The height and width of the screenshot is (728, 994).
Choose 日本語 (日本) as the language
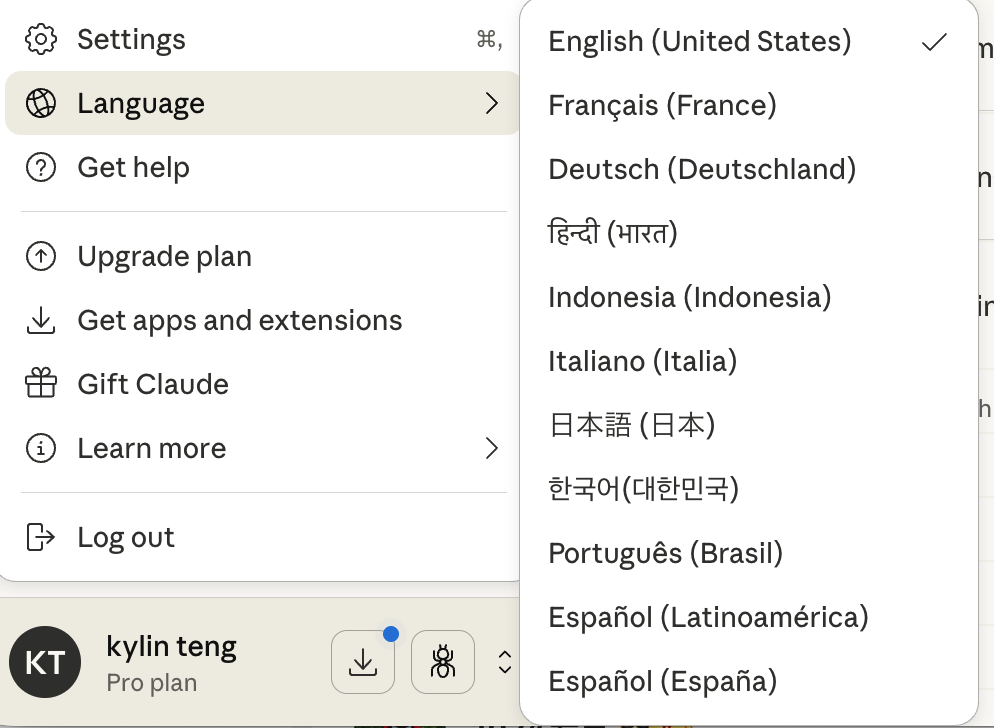(632, 425)
